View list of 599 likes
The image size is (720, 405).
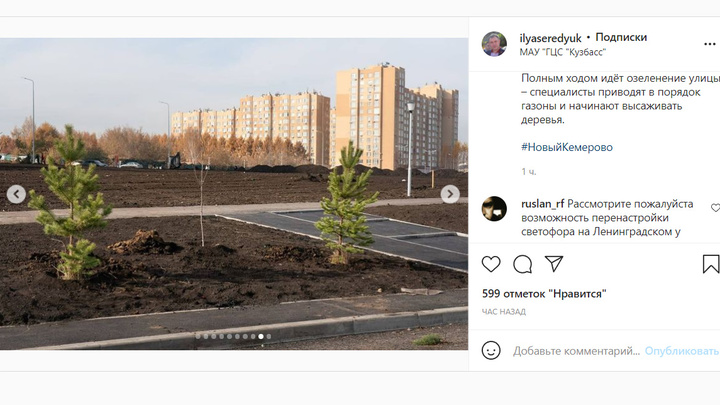(544, 293)
